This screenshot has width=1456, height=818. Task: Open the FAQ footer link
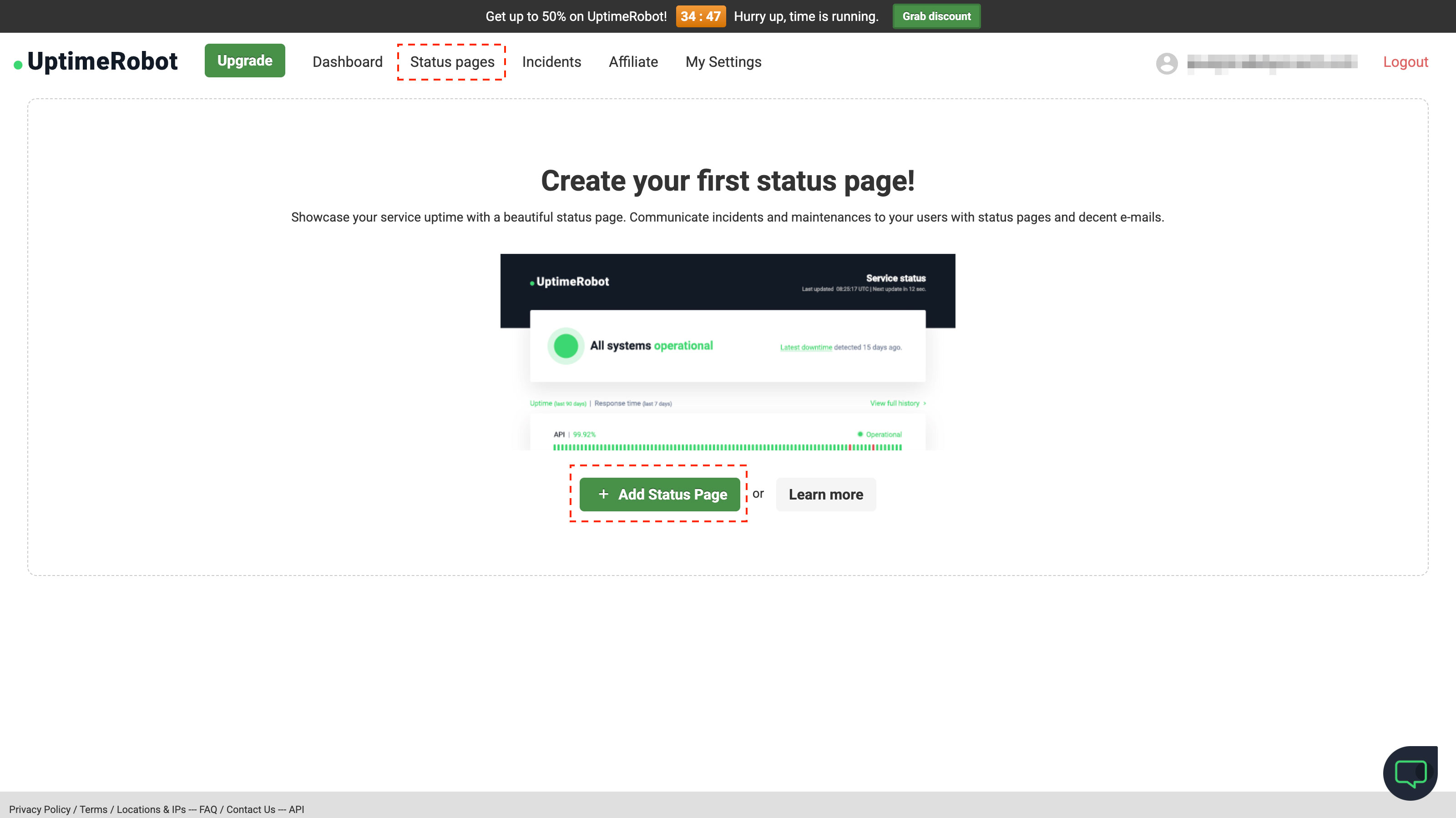point(208,809)
